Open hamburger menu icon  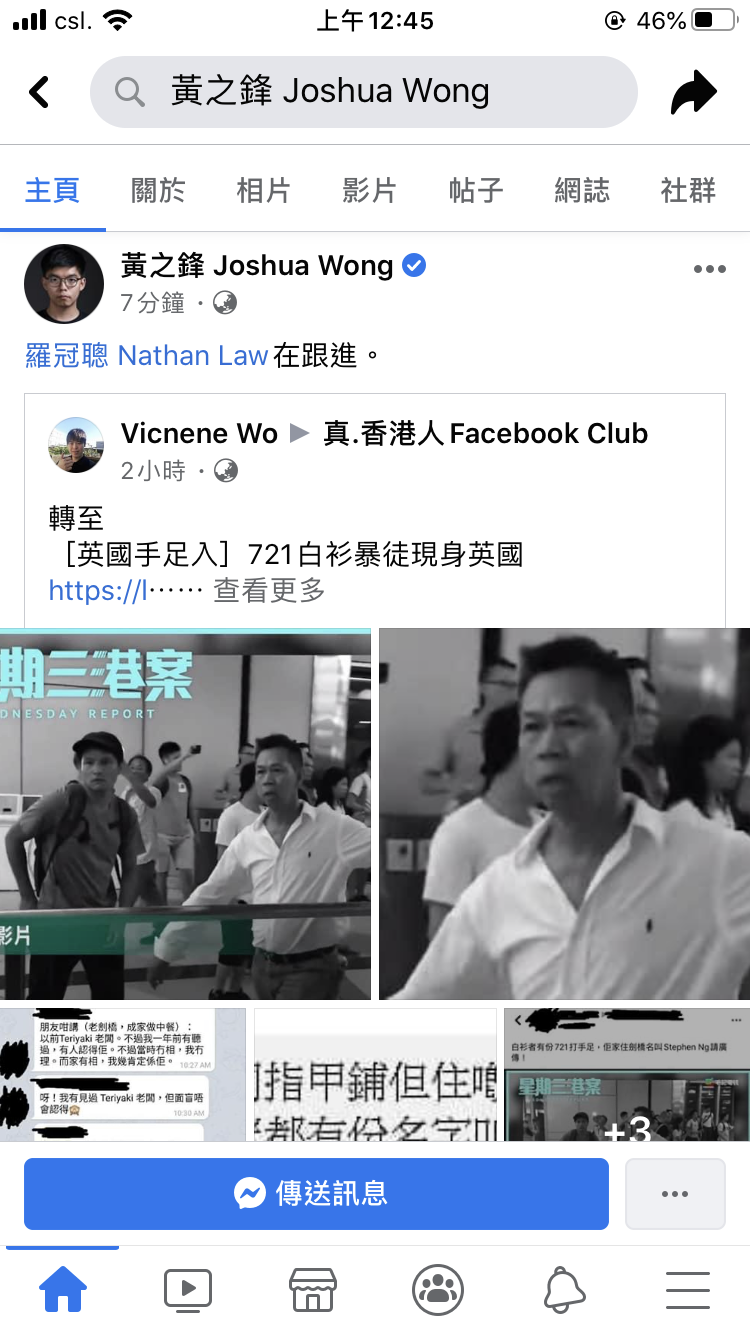pos(688,1290)
